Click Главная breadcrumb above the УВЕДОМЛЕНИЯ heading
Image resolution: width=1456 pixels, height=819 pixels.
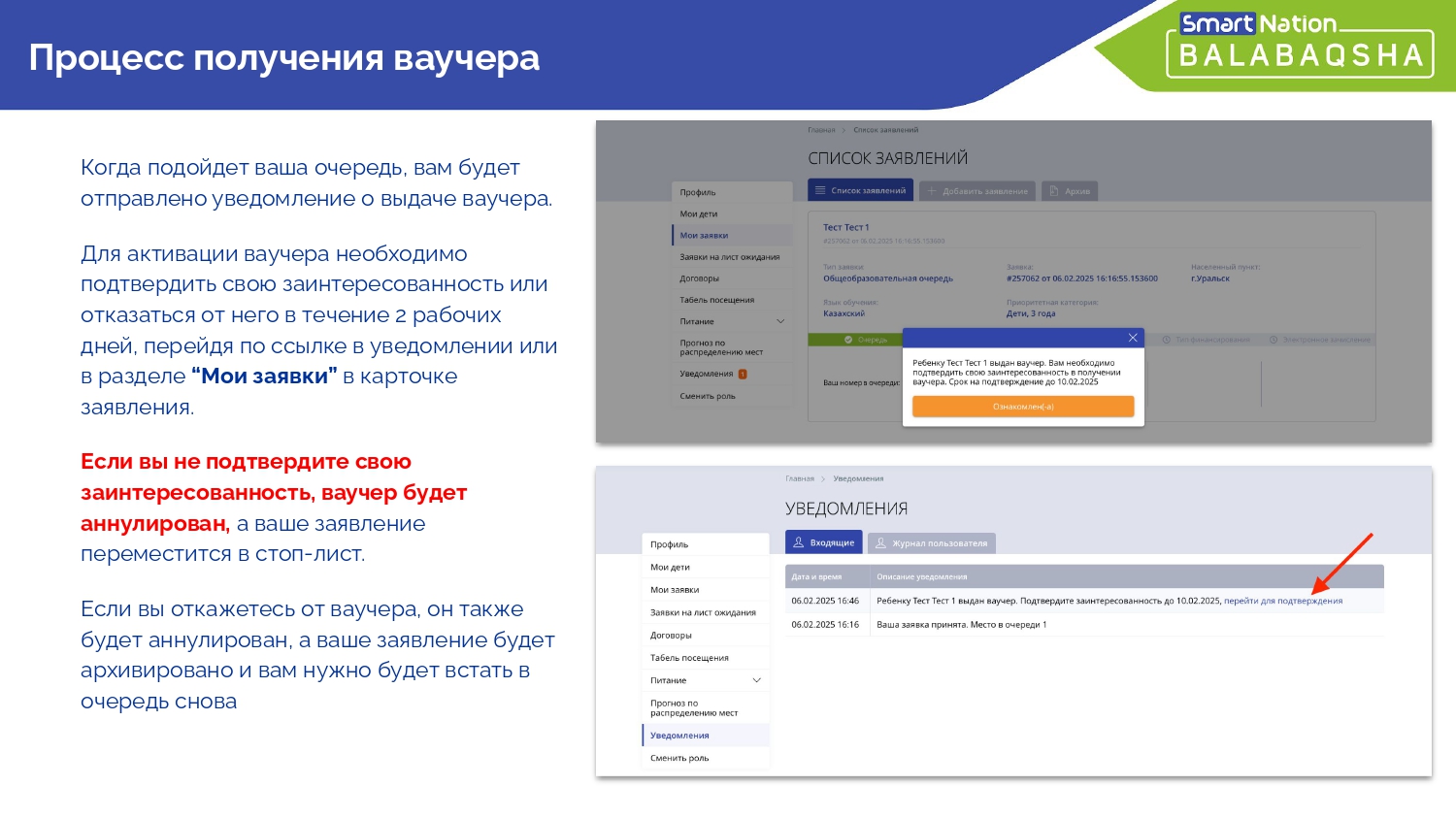(x=800, y=478)
